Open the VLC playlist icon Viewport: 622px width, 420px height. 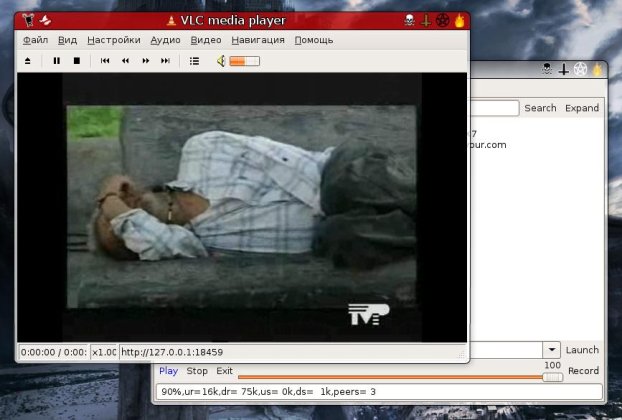click(194, 61)
